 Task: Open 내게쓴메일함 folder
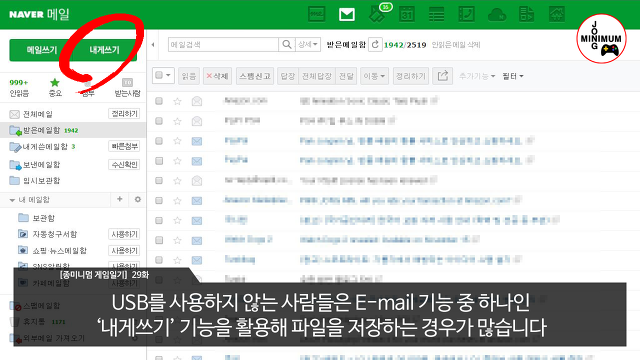point(45,147)
